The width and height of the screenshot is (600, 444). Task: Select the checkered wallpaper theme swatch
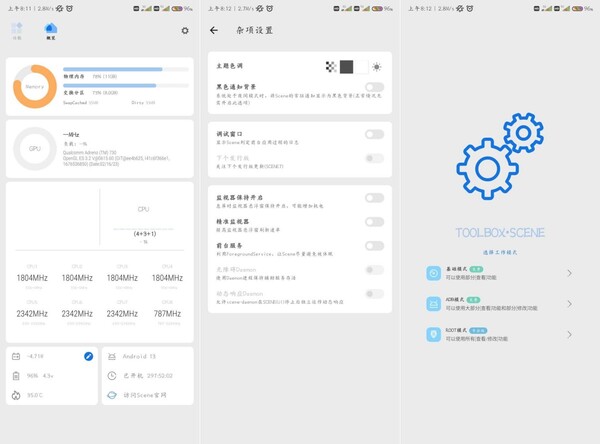click(331, 67)
